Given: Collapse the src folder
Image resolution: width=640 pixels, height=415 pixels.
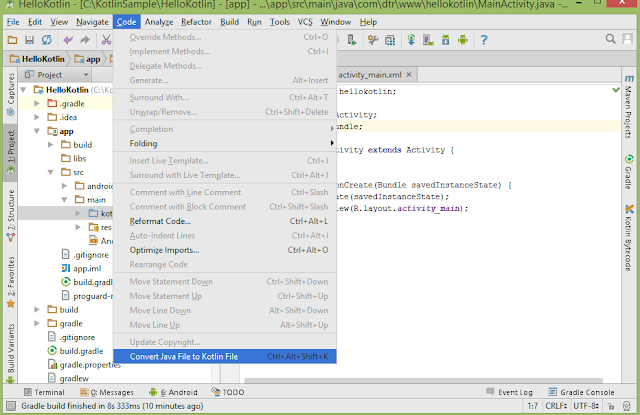Looking at the screenshot, I should click(51, 172).
